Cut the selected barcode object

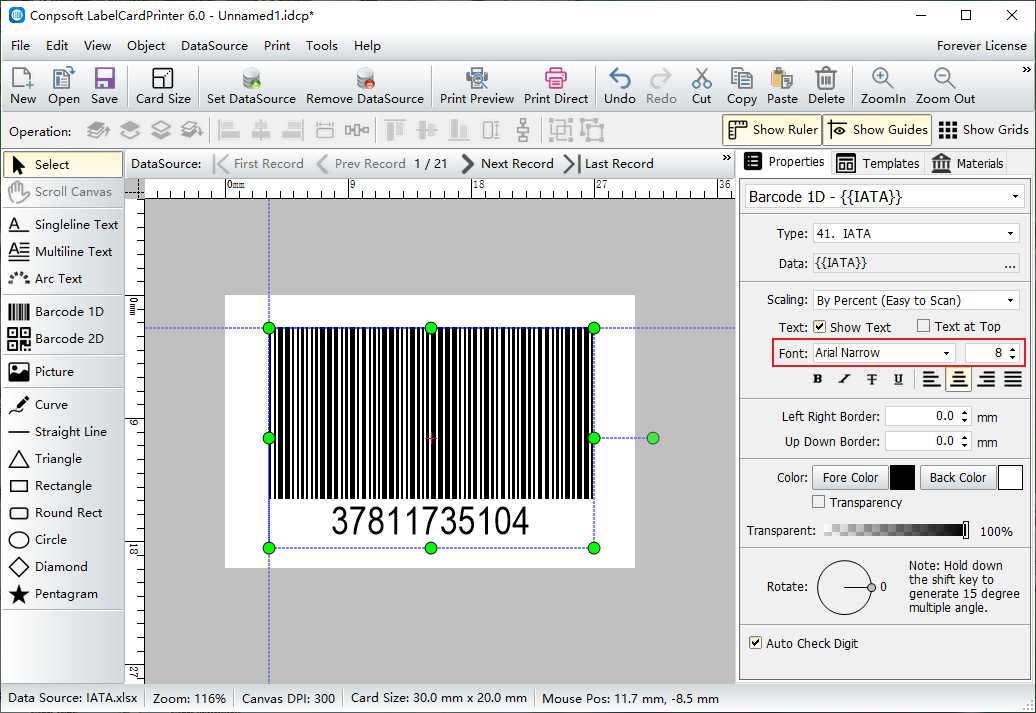(x=702, y=86)
